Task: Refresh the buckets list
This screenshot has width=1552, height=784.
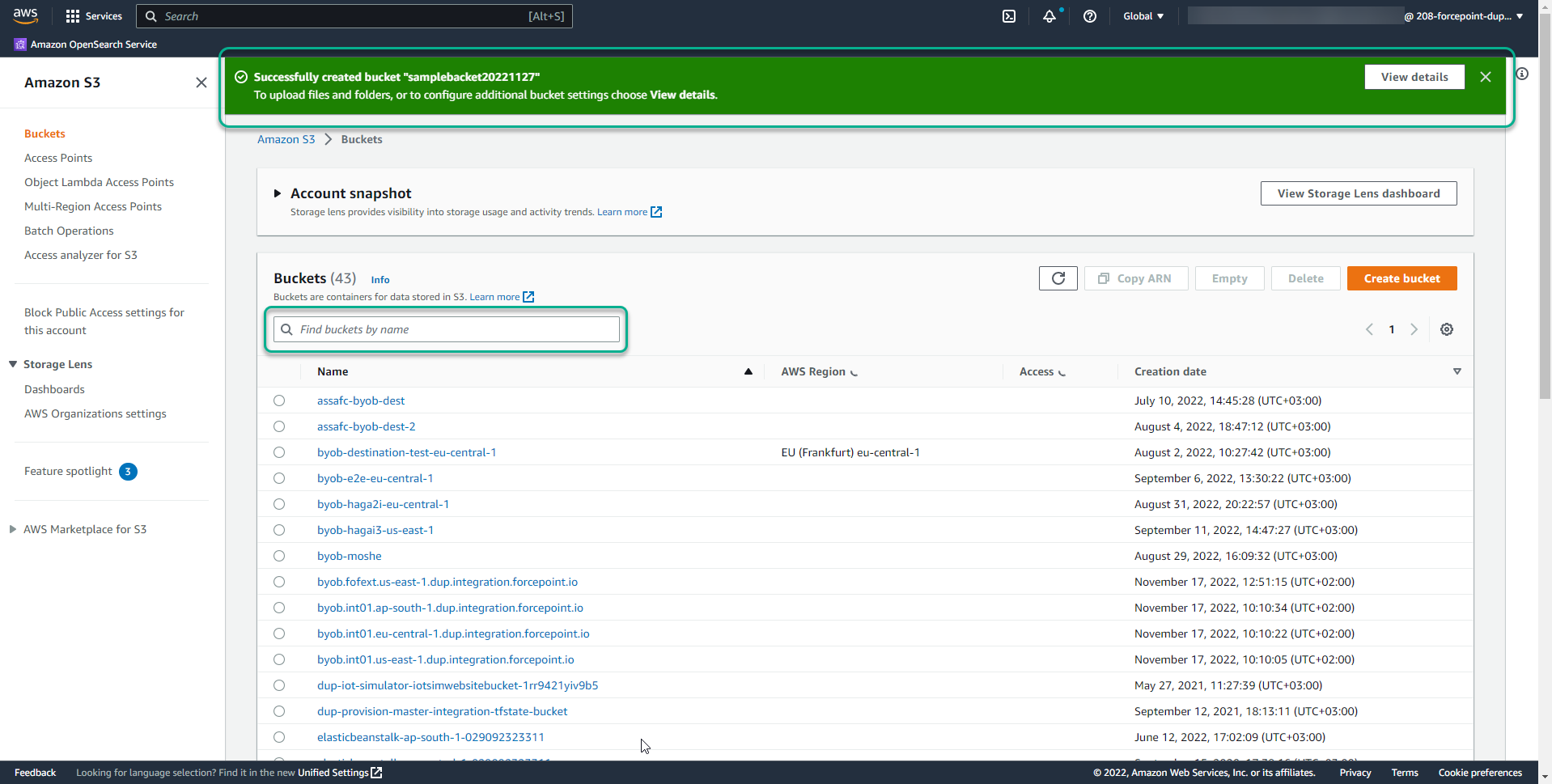Action: (1058, 278)
